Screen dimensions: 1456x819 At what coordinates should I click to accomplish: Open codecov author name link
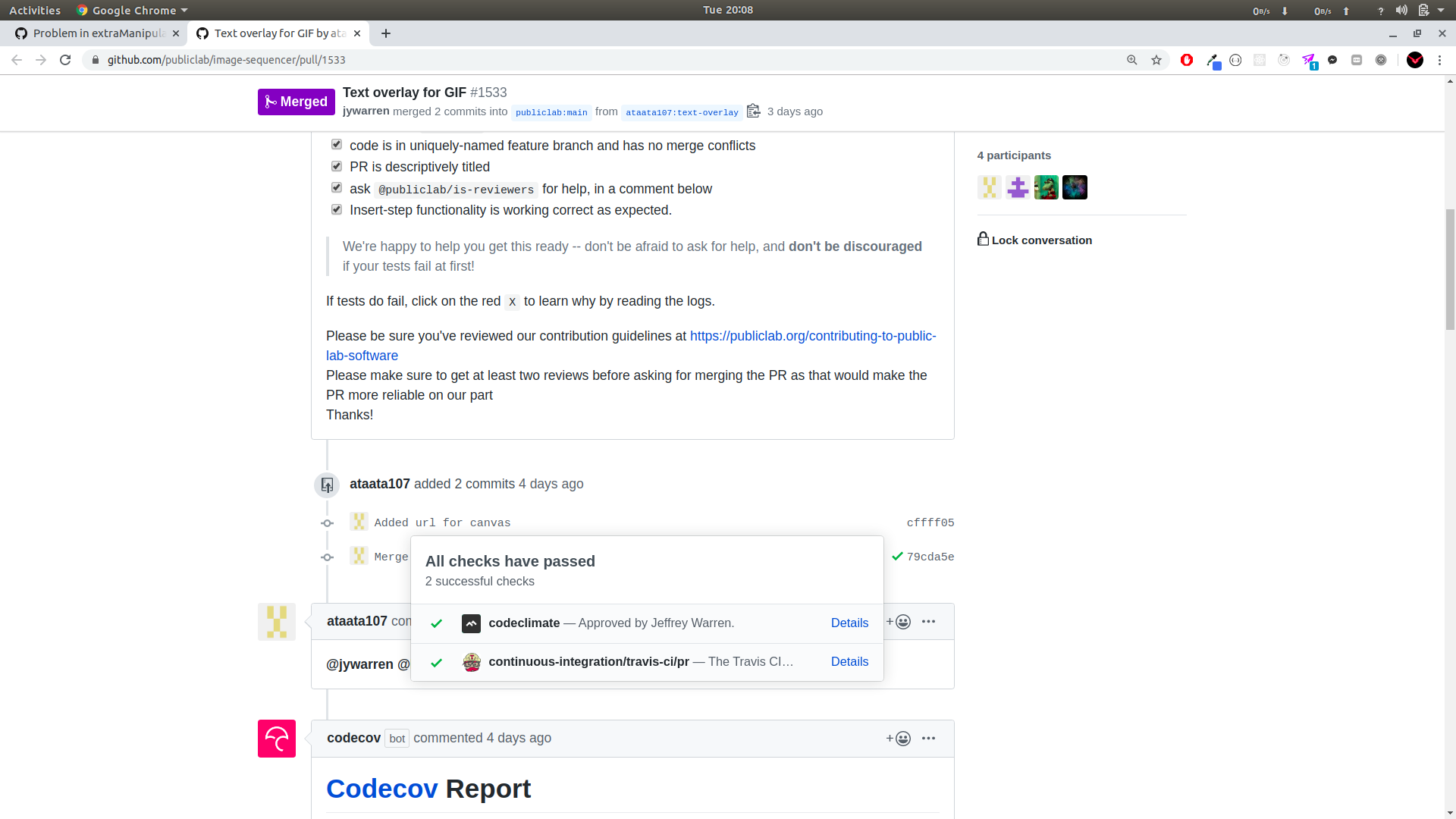pyautogui.click(x=353, y=739)
